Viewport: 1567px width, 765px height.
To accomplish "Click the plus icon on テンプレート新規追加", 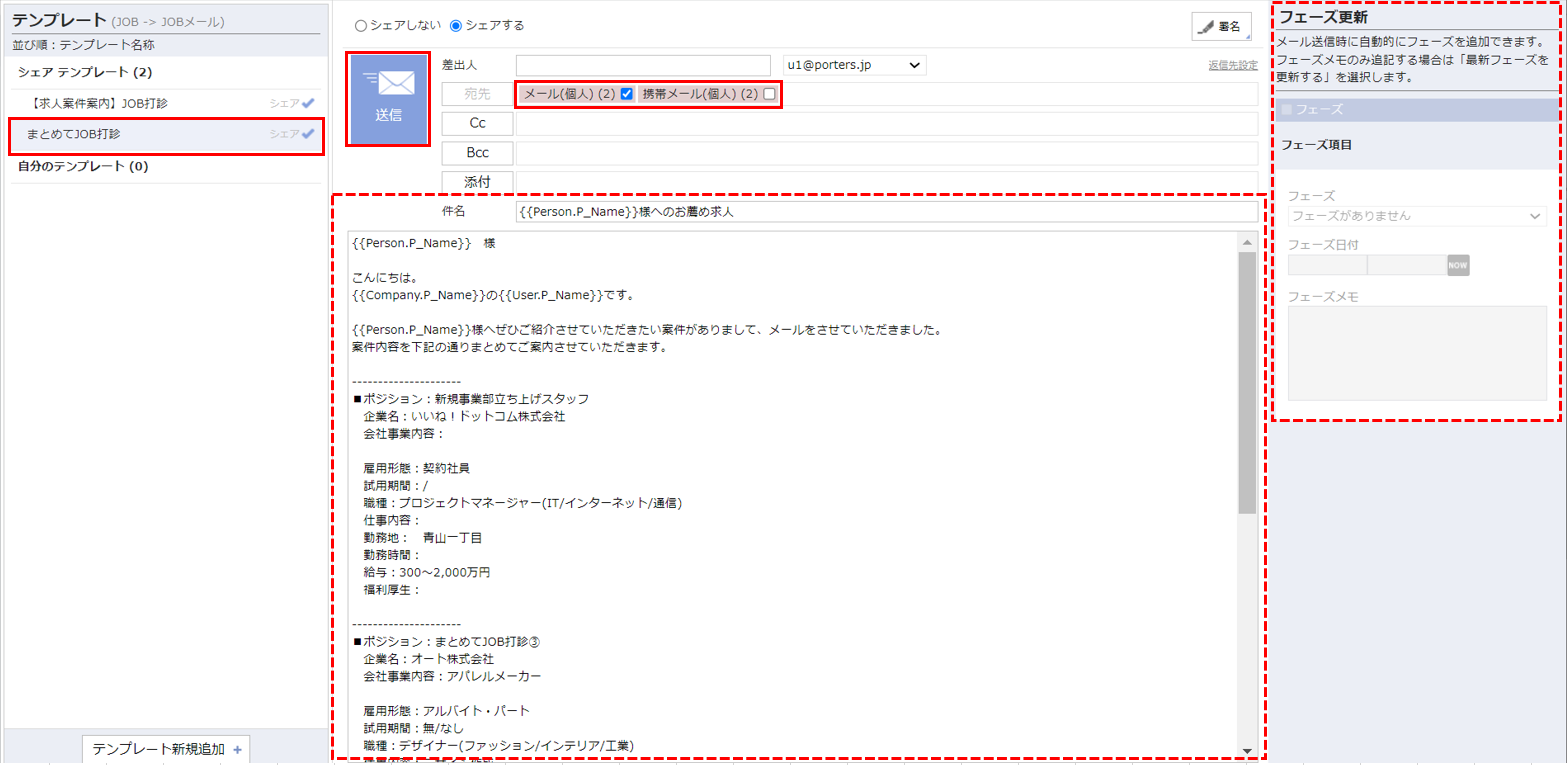I will (236, 749).
